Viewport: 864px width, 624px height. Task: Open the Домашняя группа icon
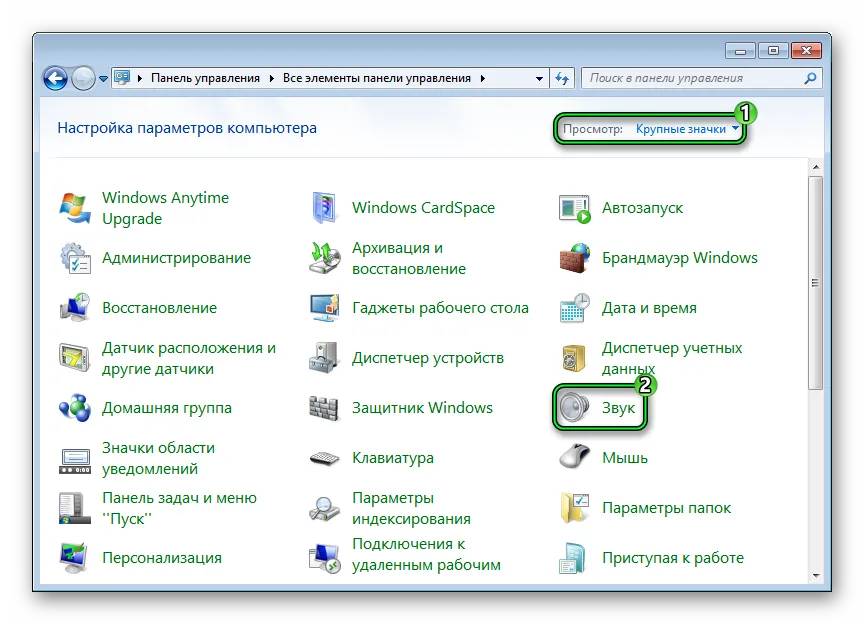pyautogui.click(x=75, y=408)
